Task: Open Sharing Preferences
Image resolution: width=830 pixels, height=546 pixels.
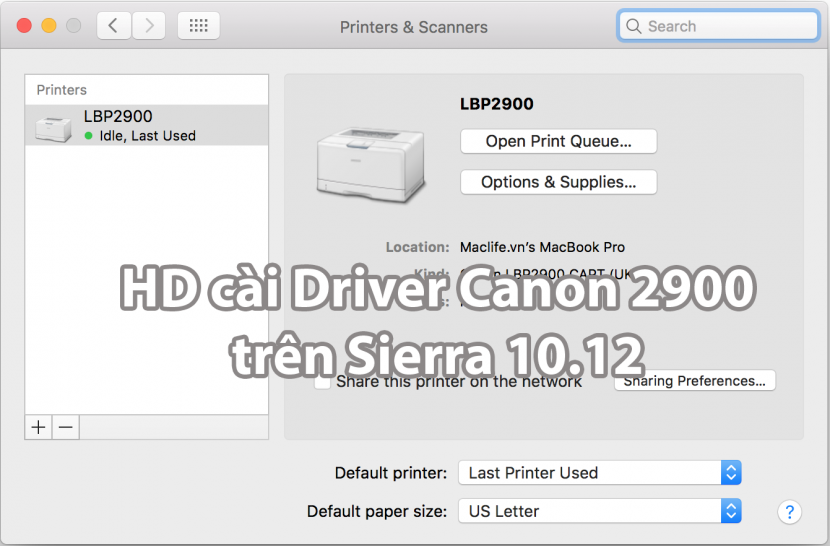Action: [694, 381]
